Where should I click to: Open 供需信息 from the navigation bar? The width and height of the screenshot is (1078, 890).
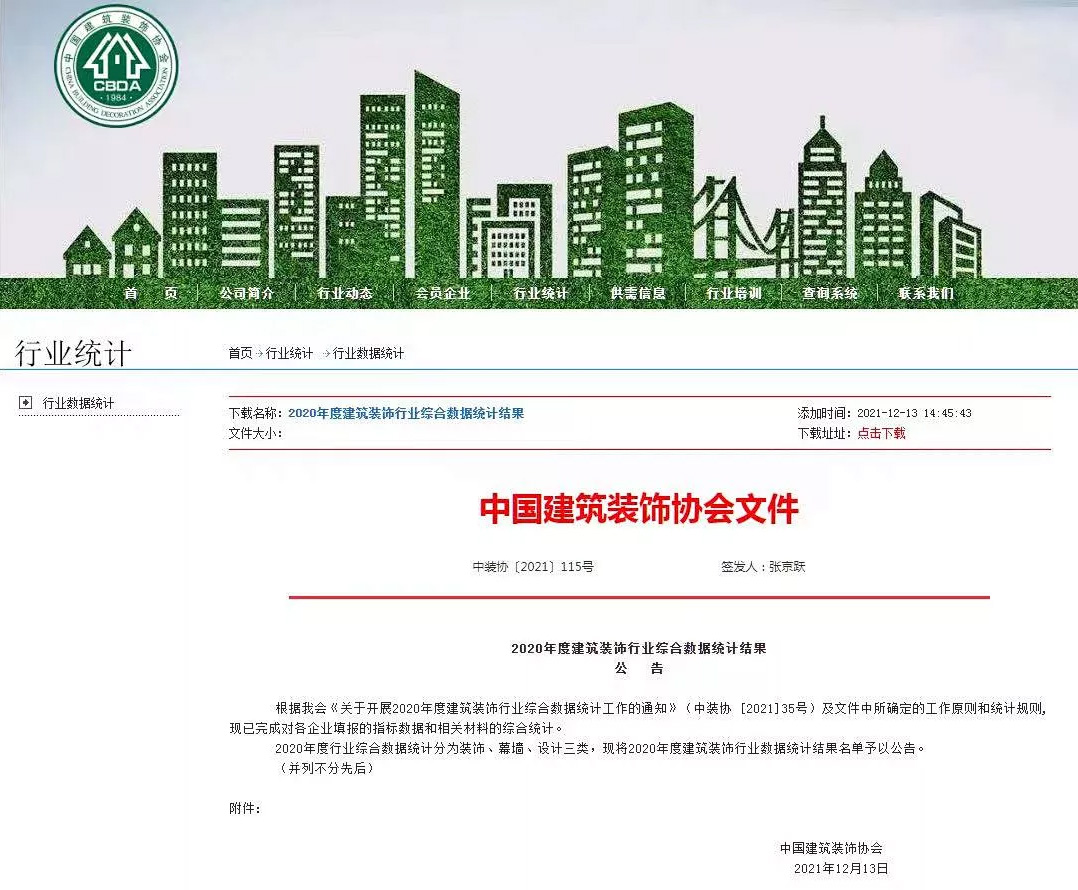pyautogui.click(x=638, y=293)
